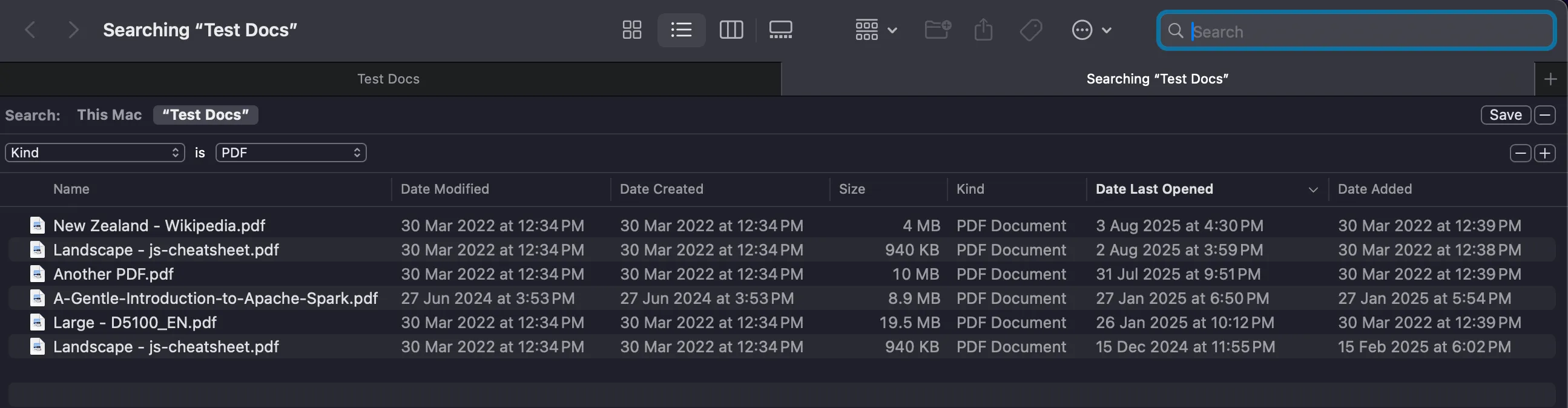Select A-Gentle-Introduction-to-Apache-Spark.pdf icon

pyautogui.click(x=37, y=298)
